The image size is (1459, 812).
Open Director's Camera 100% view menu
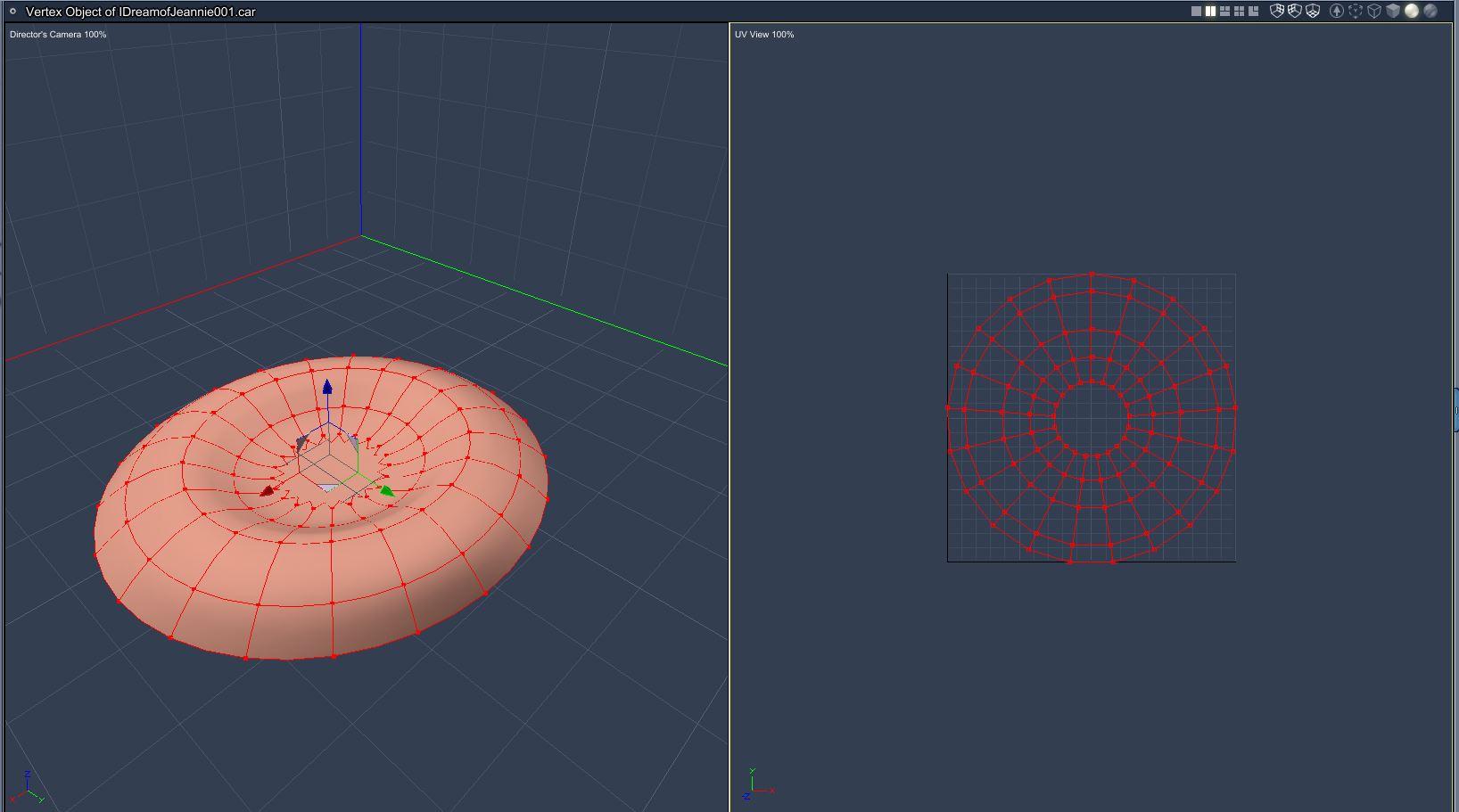coord(58,35)
